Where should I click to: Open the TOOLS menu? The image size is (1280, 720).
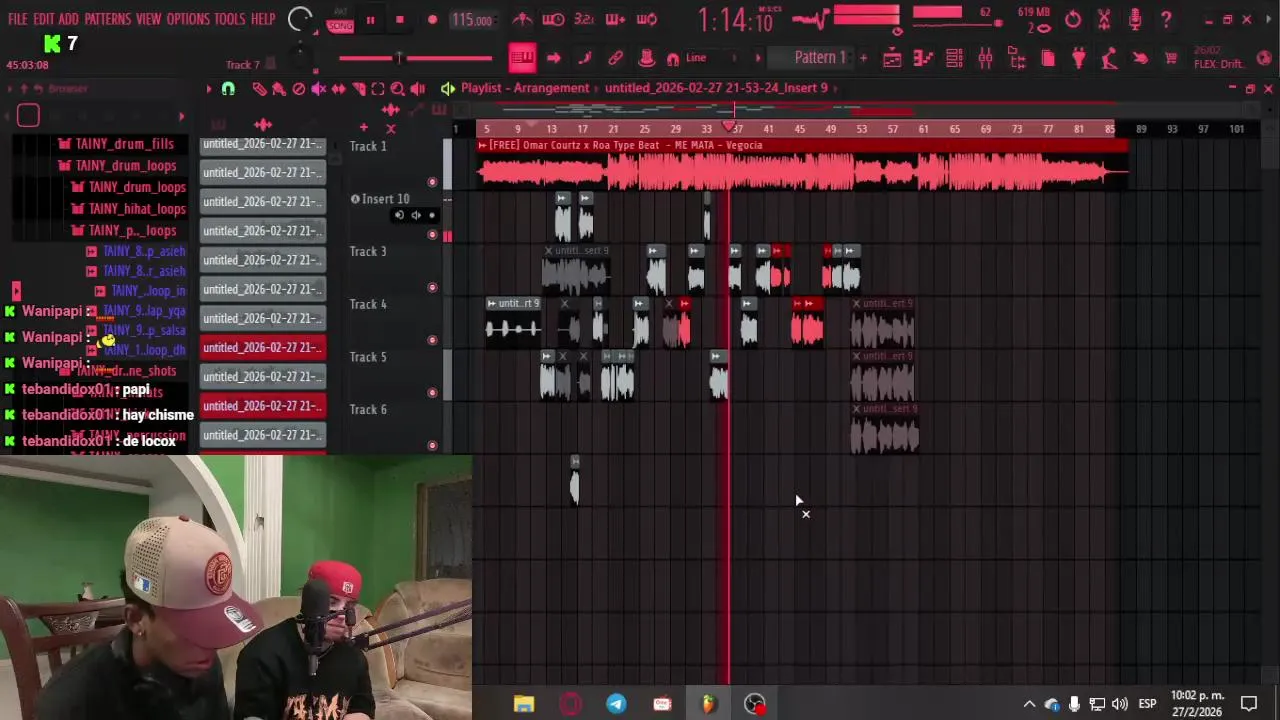[x=229, y=19]
